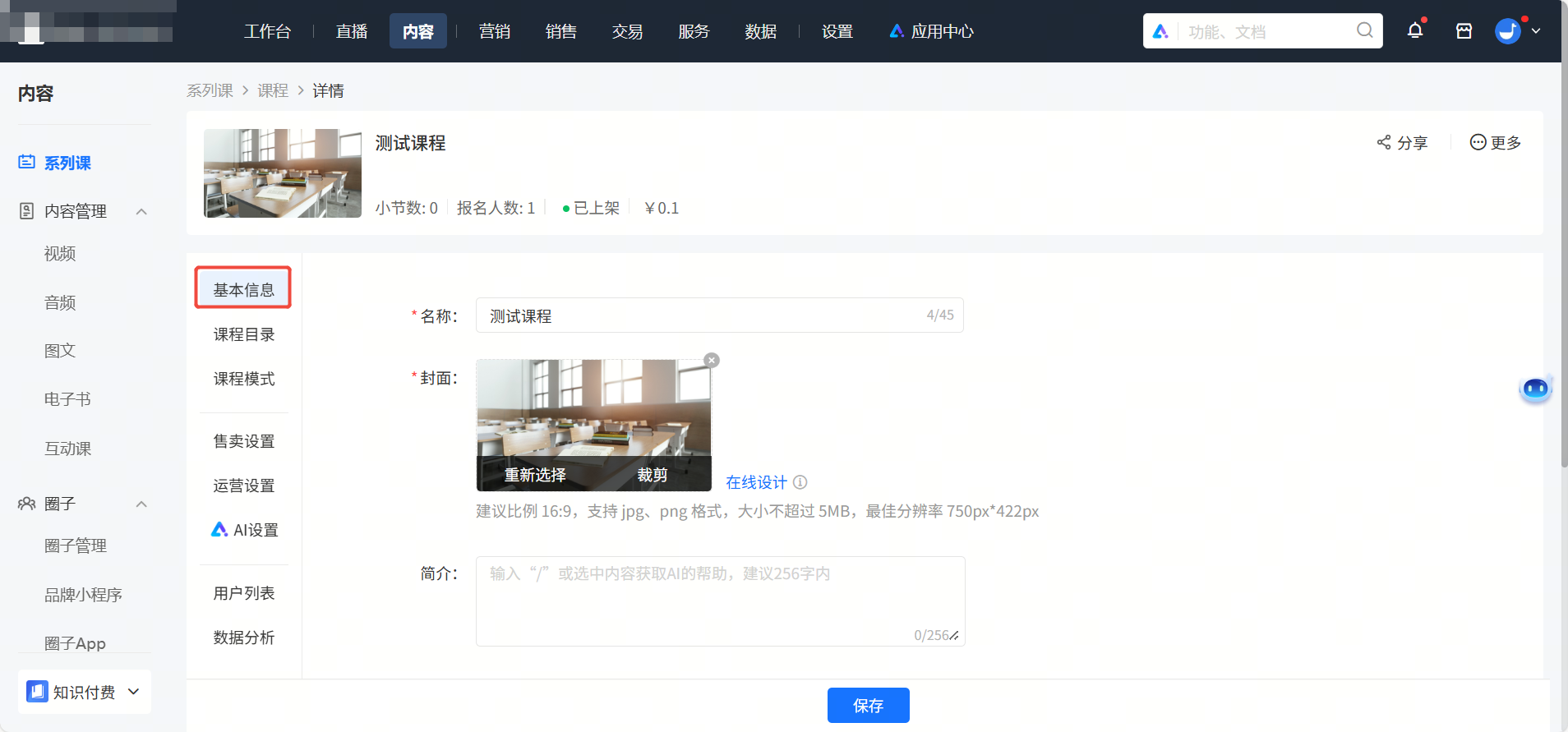This screenshot has width=1568, height=732.
Task: Click the 知识付费 app icon
Action: point(37,692)
